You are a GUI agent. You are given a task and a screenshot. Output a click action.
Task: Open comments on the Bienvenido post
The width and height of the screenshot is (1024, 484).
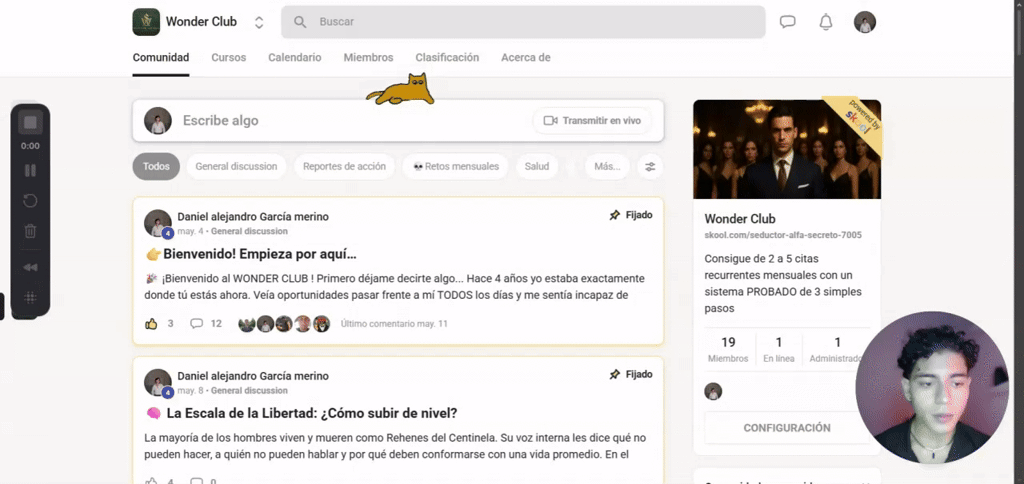(197, 323)
